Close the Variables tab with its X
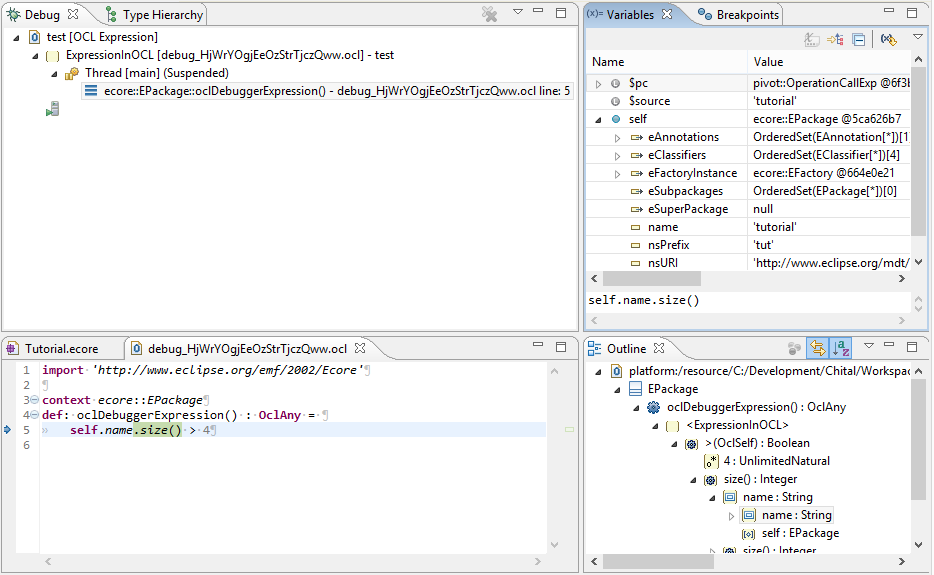The height and width of the screenshot is (575, 934). (667, 13)
